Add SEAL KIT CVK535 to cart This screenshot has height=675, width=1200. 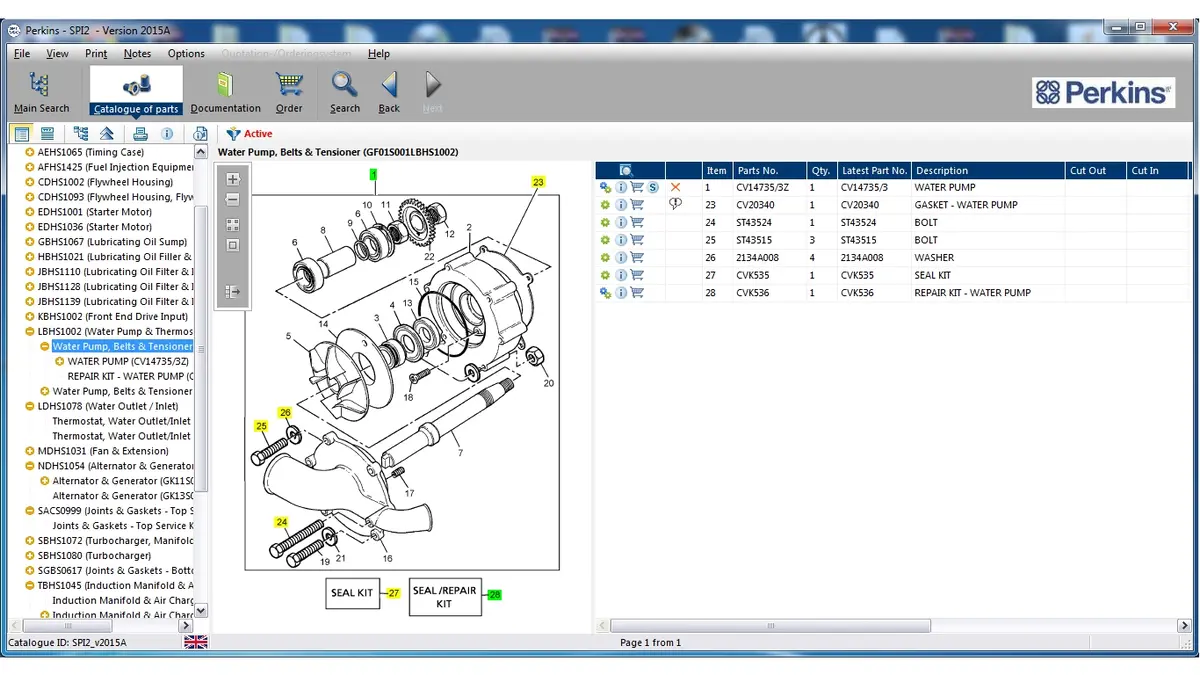[636, 275]
